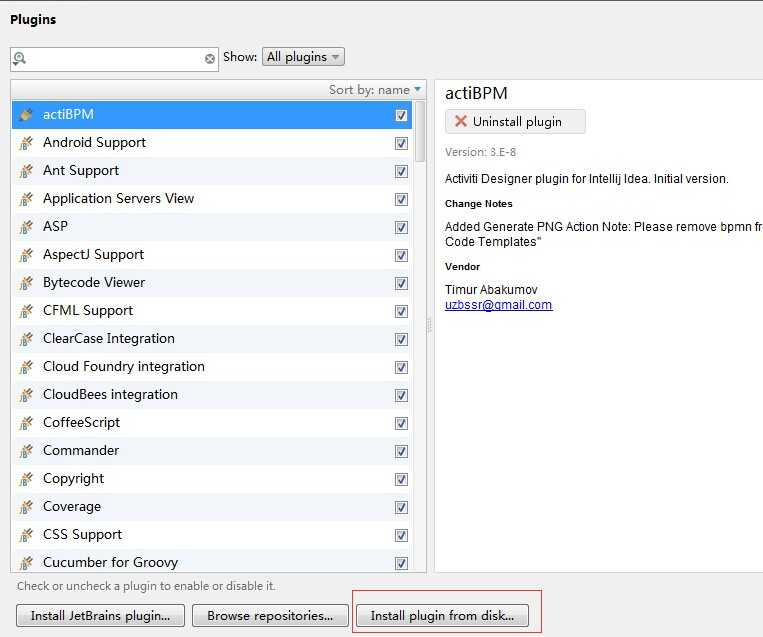Uncheck the Android Support plugin
This screenshot has height=637, width=763.
pyautogui.click(x=401, y=144)
